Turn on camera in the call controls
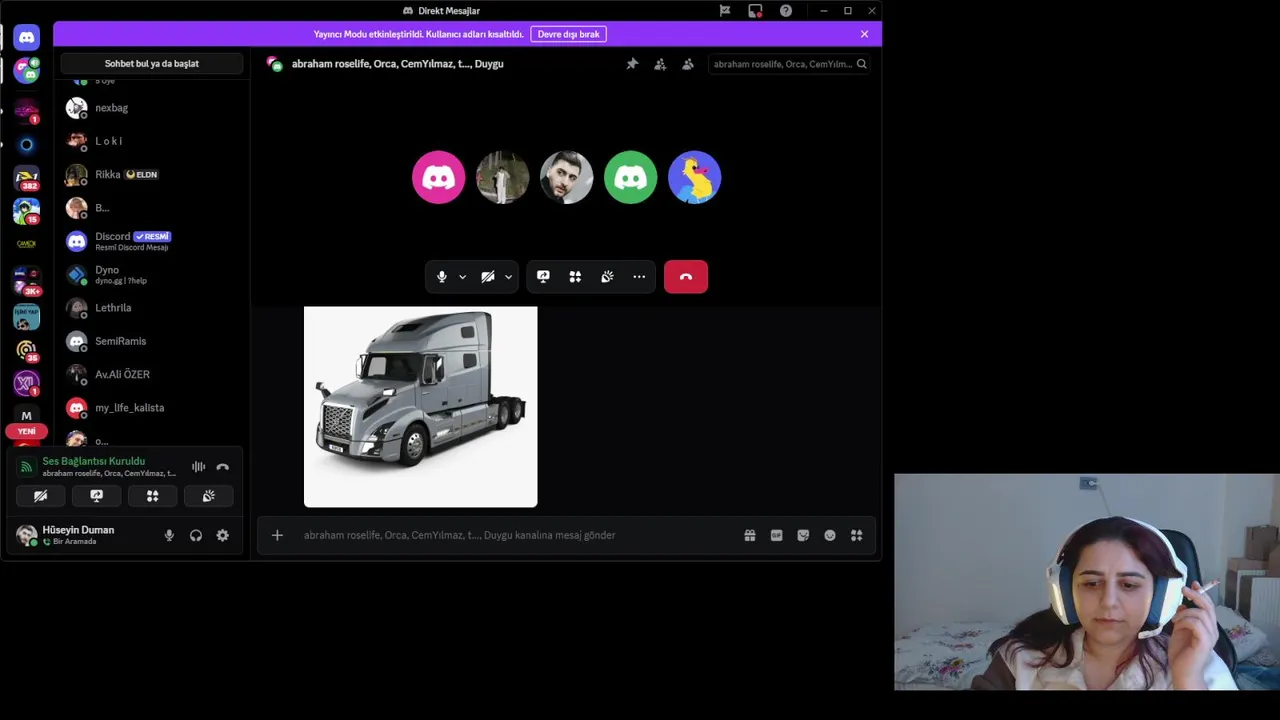 click(488, 277)
